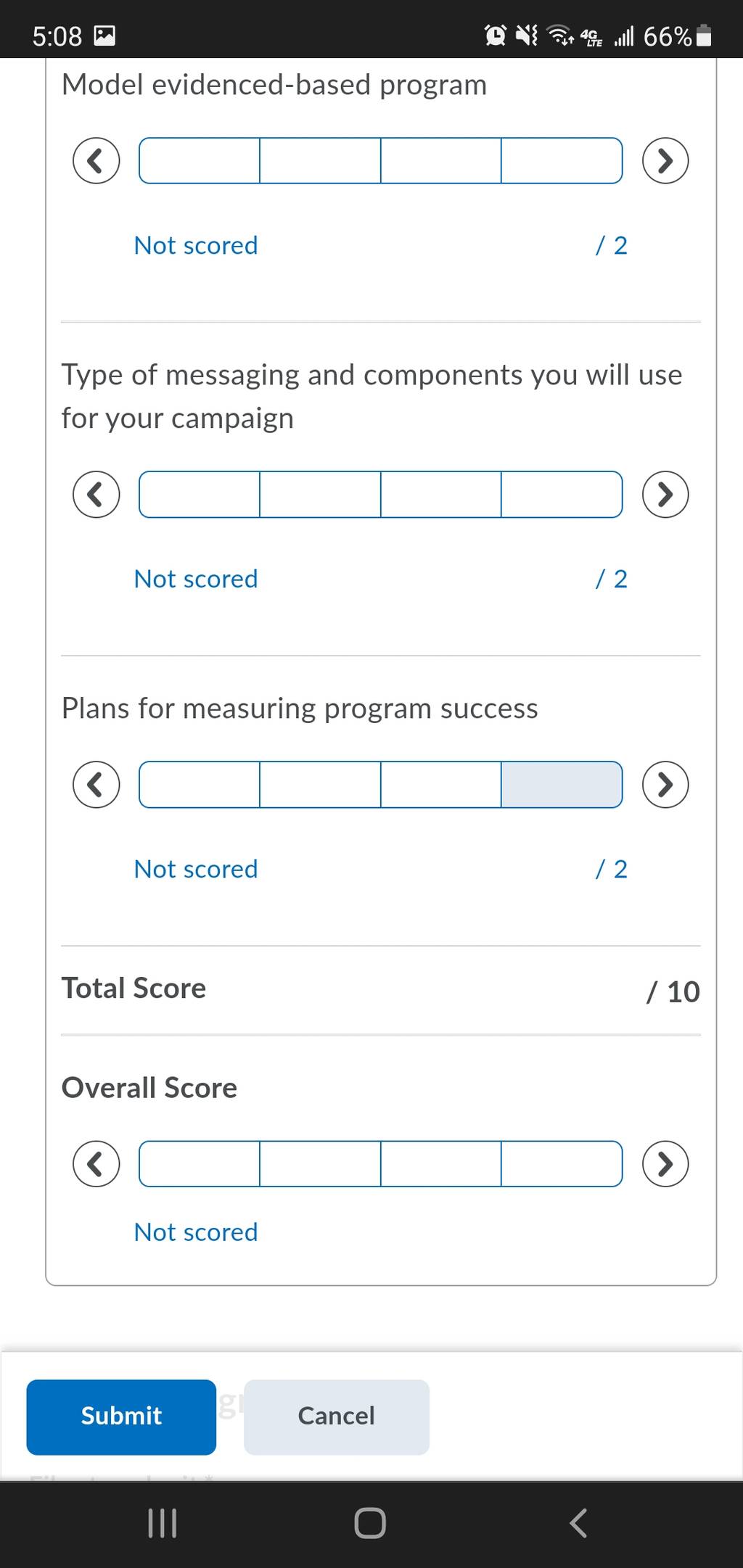743x1568 pixels.
Task: Open Not scored link under Overall Score
Action: click(196, 1232)
